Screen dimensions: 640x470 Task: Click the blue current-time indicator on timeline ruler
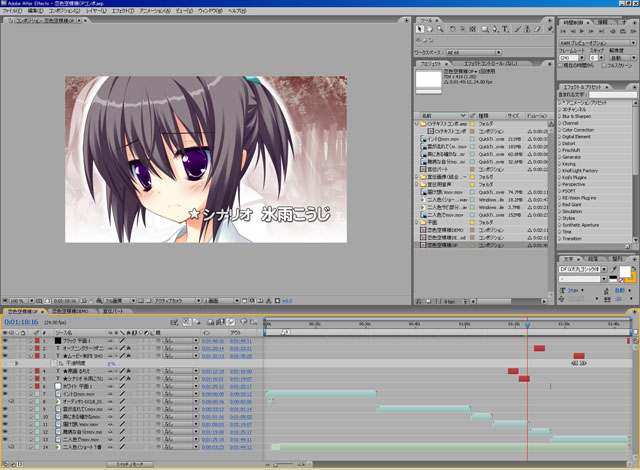527,325
